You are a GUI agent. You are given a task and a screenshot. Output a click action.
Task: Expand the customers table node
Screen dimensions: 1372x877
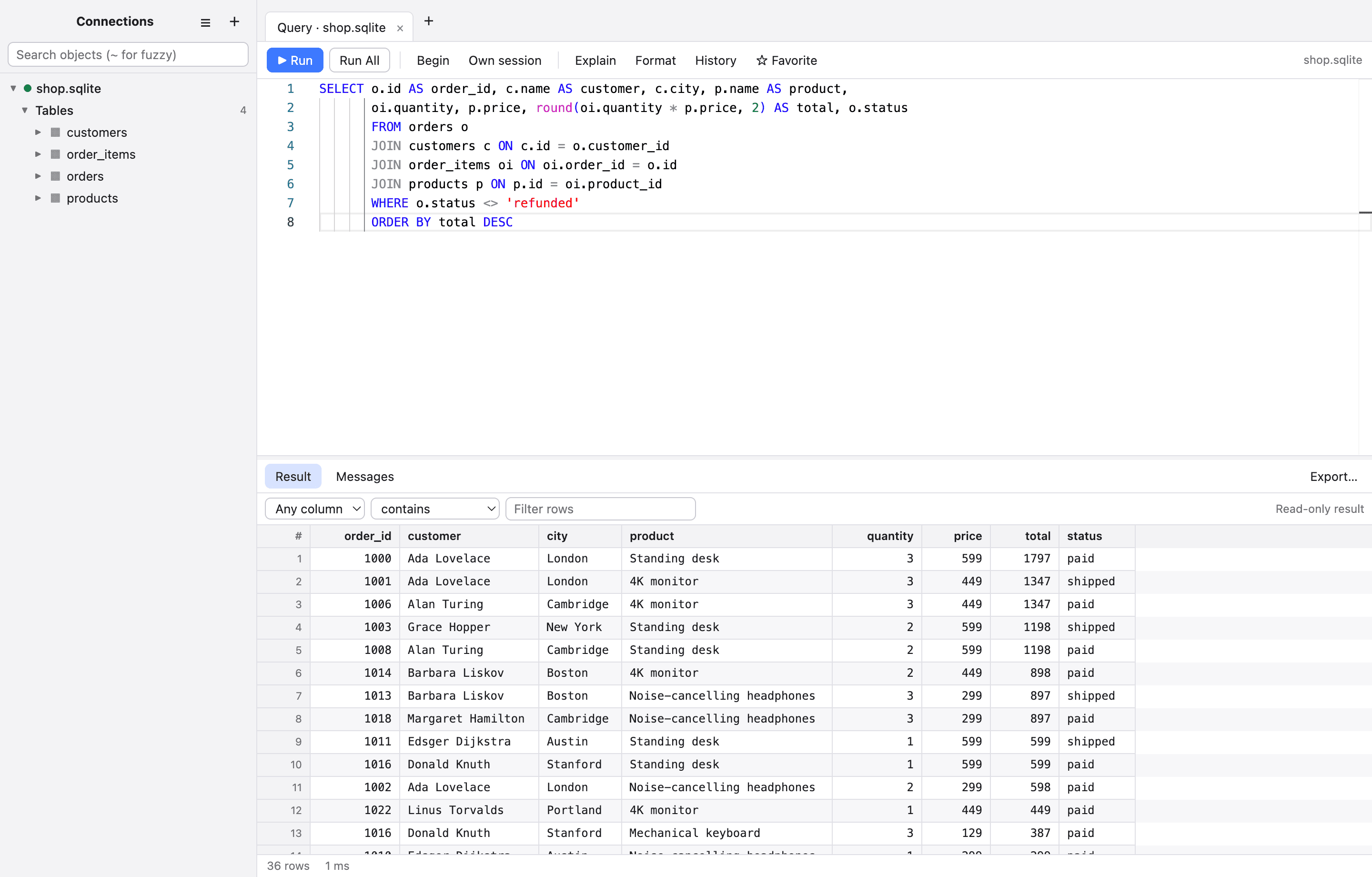(x=38, y=133)
